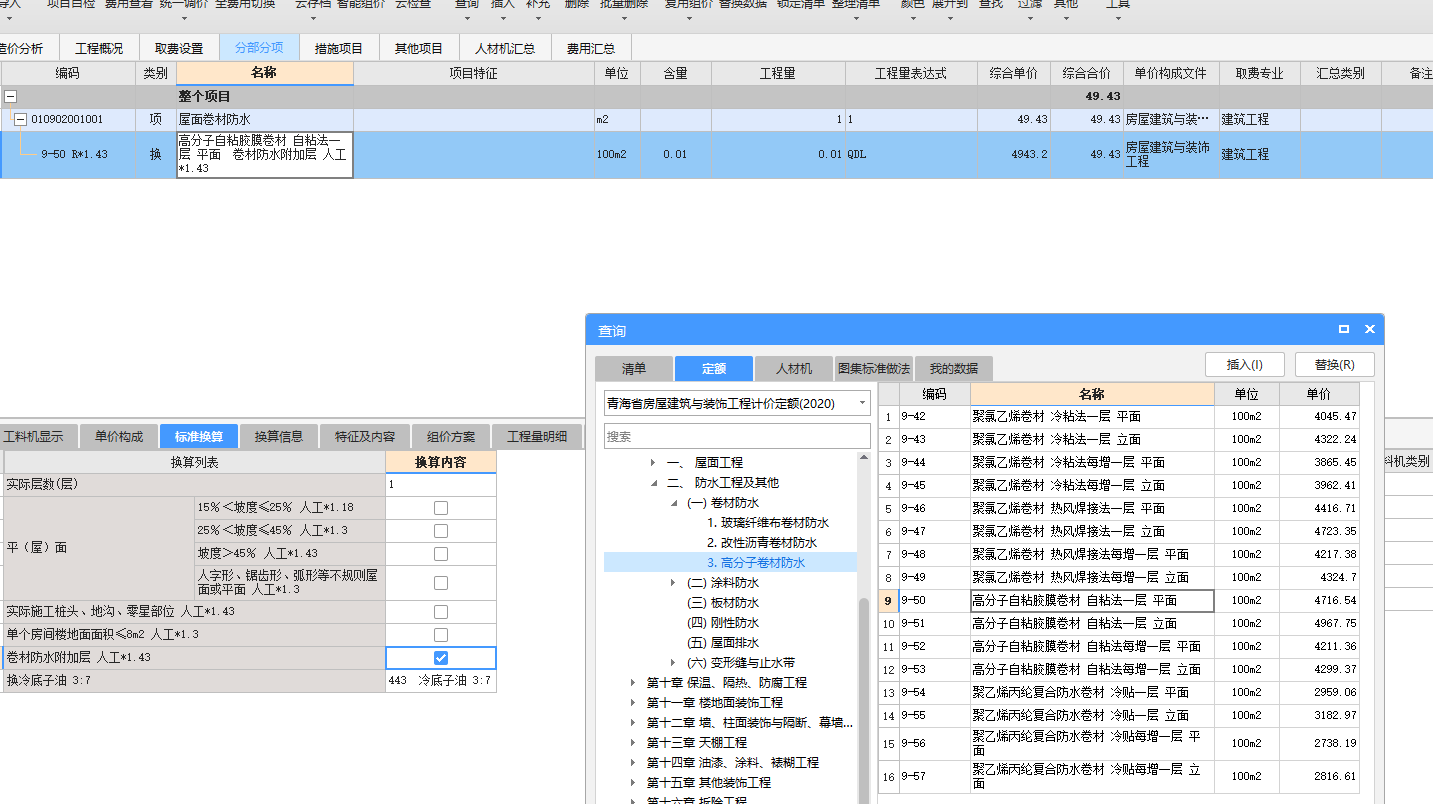Collapse (一) 卷材防水 tree node
This screenshot has width=1433, height=804.
point(673,503)
